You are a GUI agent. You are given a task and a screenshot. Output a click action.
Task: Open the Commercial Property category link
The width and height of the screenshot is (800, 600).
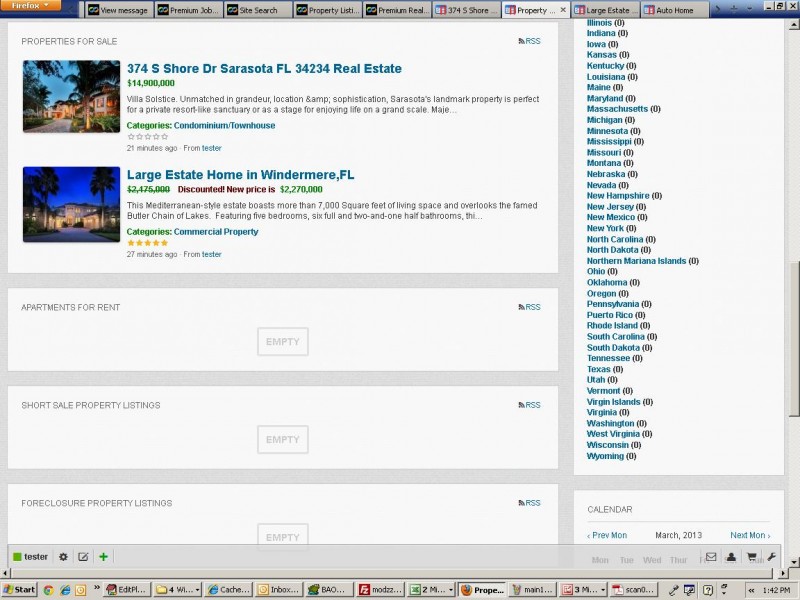(216, 232)
